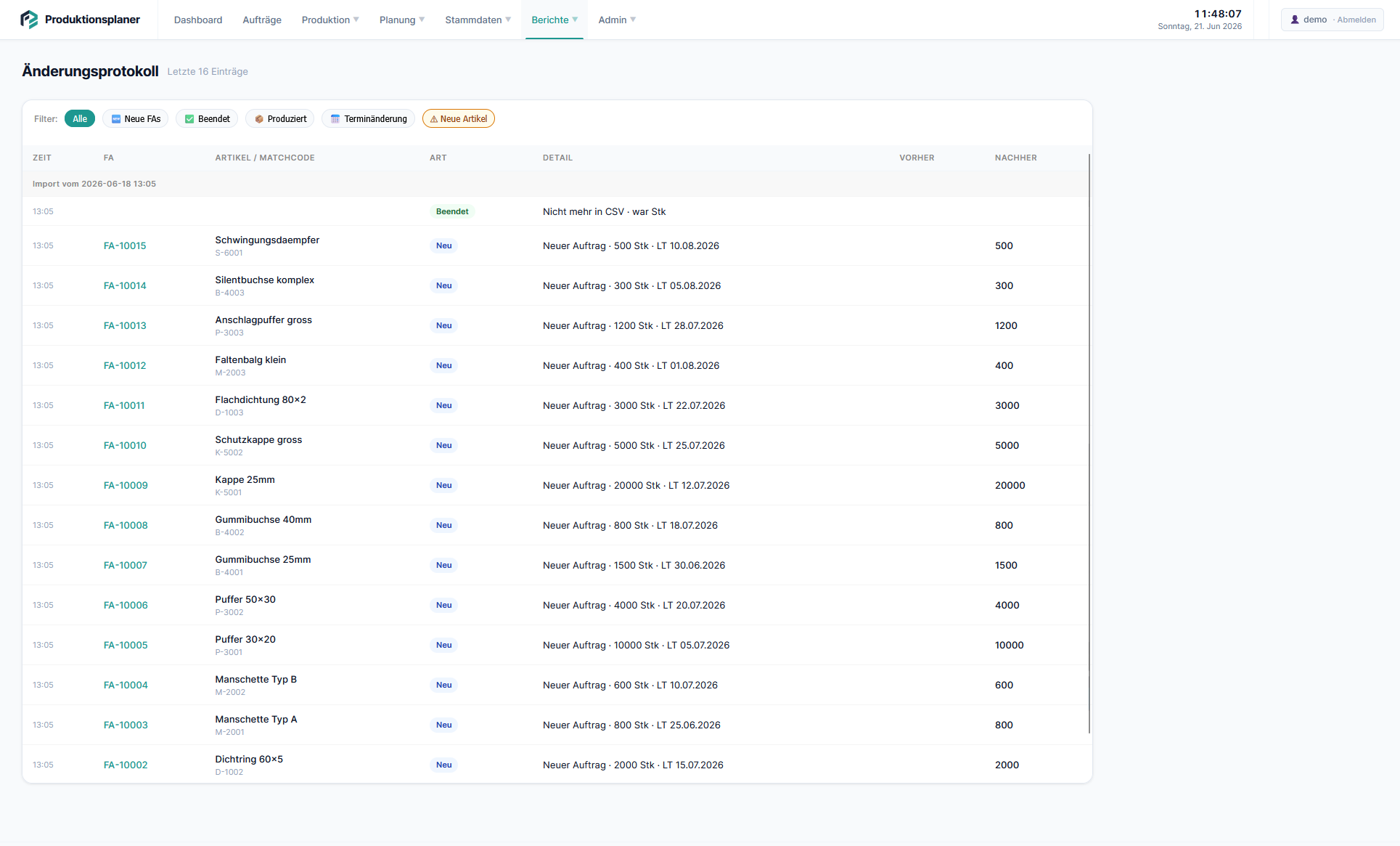Expand the Stammdaten menu
1400x846 pixels.
[478, 20]
